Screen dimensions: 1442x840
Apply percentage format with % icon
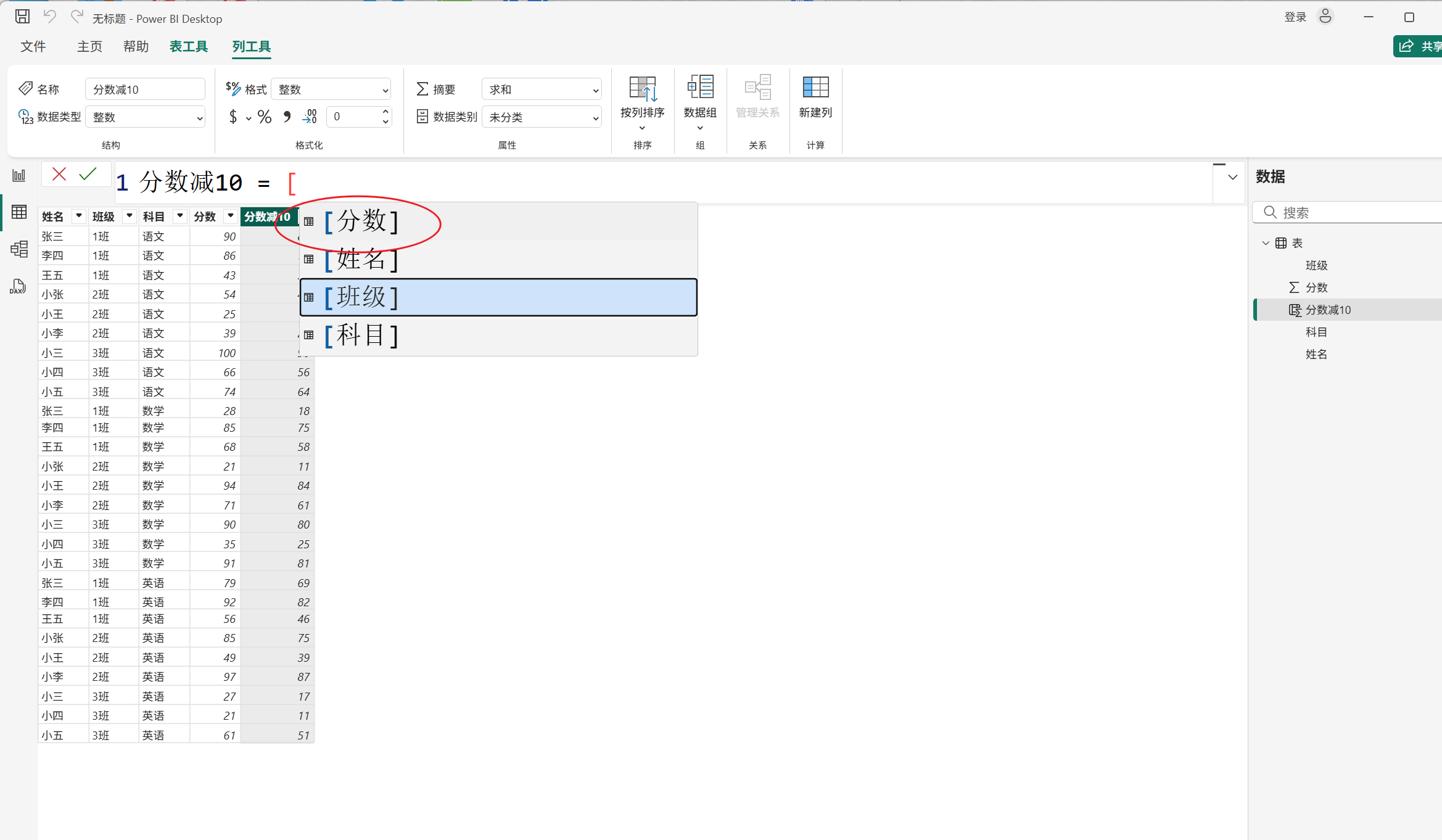pyautogui.click(x=265, y=117)
